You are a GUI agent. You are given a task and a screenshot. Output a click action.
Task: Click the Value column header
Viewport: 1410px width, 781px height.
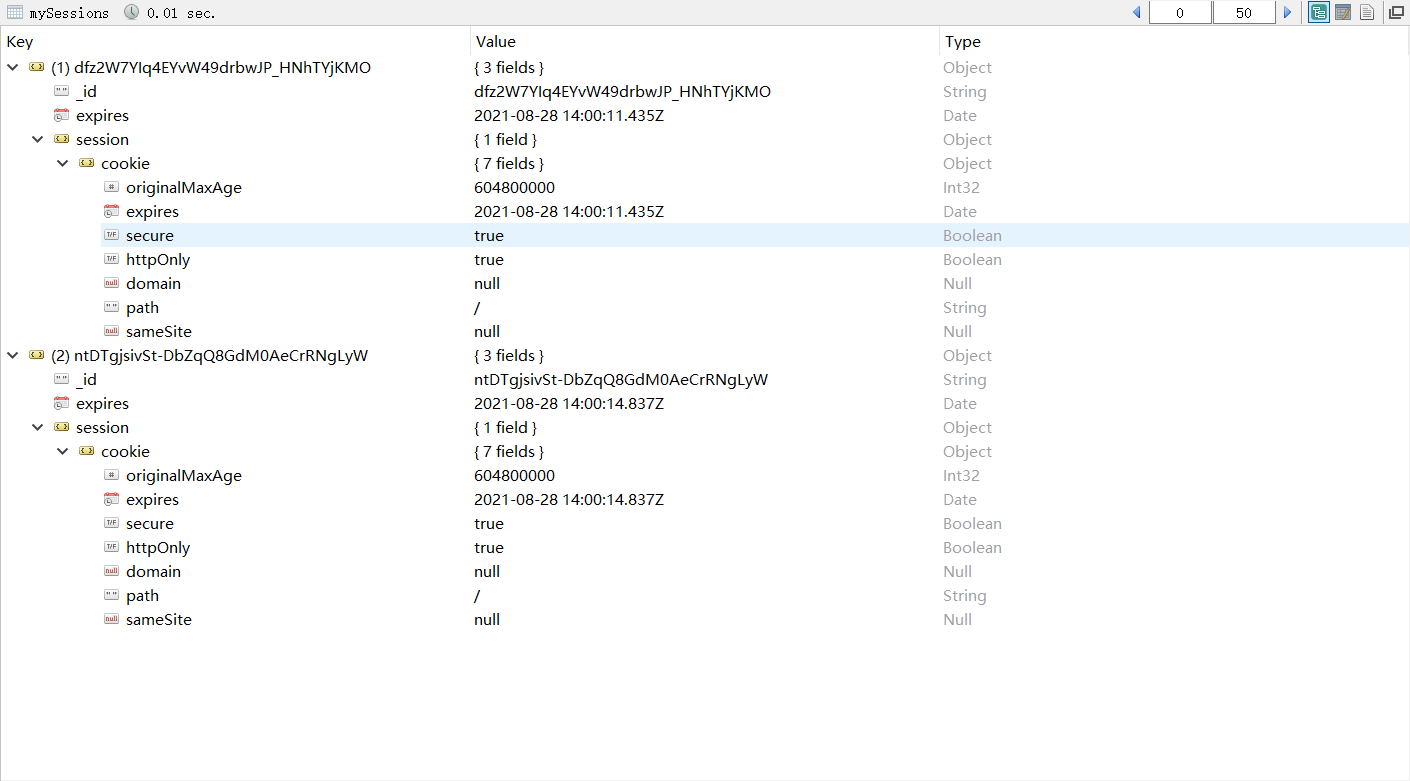tap(496, 42)
